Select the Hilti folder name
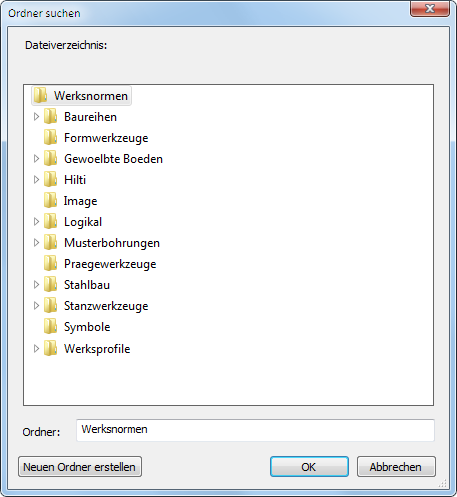Viewport: 457px width, 497px height. tap(75, 180)
